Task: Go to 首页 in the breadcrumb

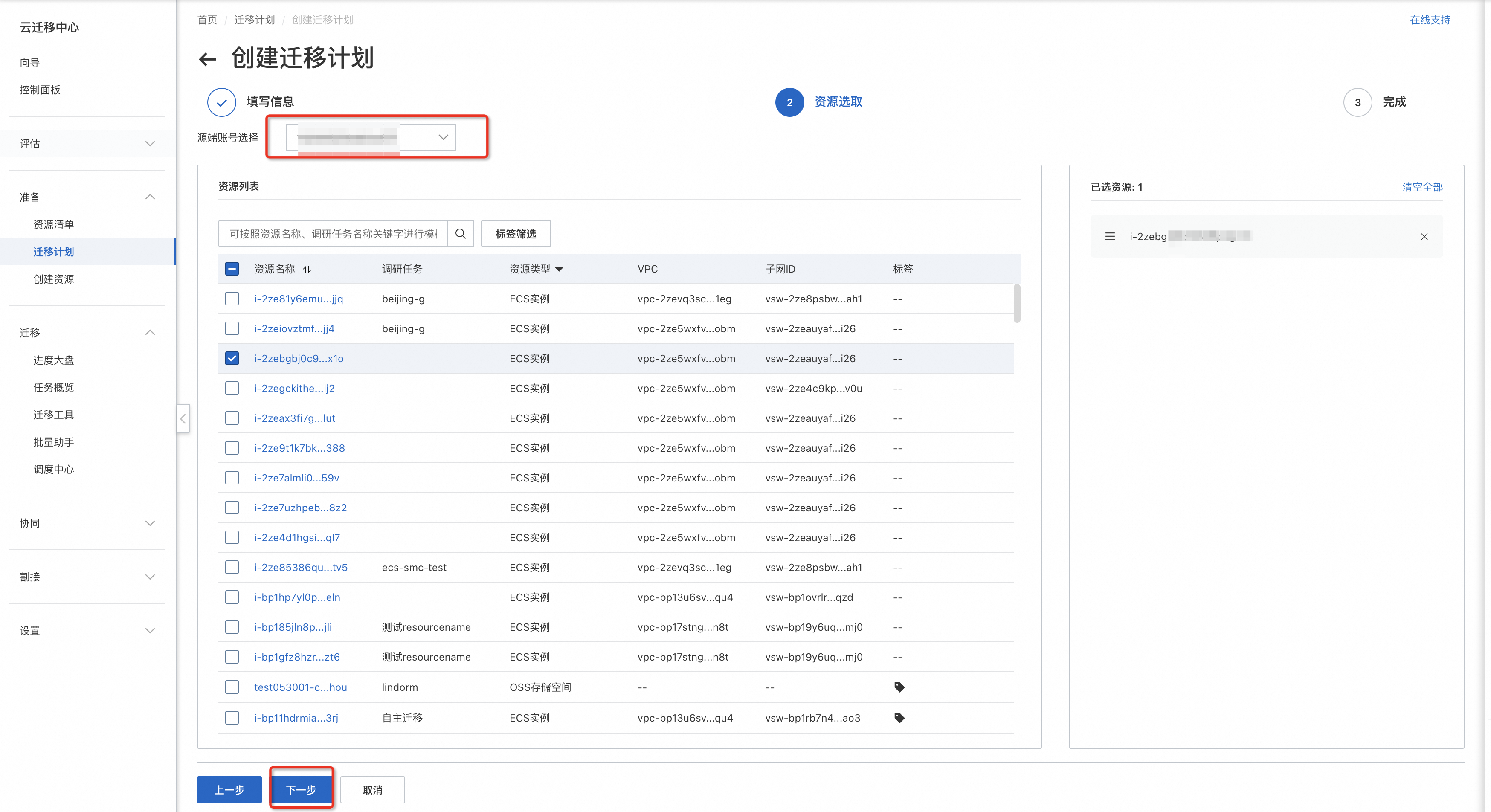Action: tap(207, 20)
